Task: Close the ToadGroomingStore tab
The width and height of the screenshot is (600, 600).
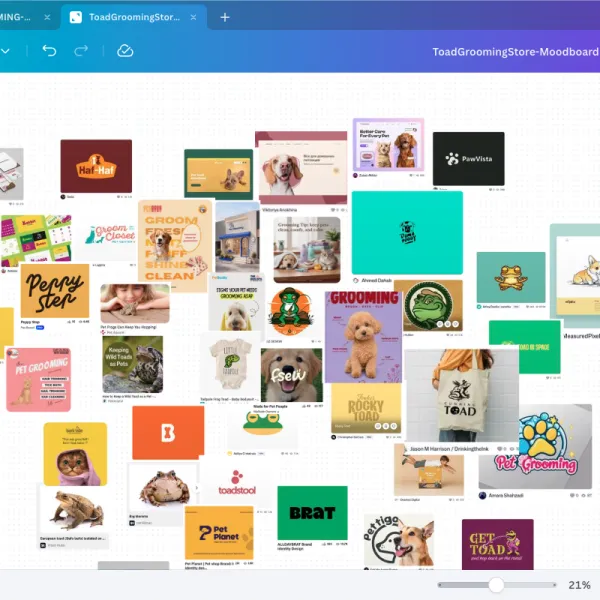Action: pos(193,17)
